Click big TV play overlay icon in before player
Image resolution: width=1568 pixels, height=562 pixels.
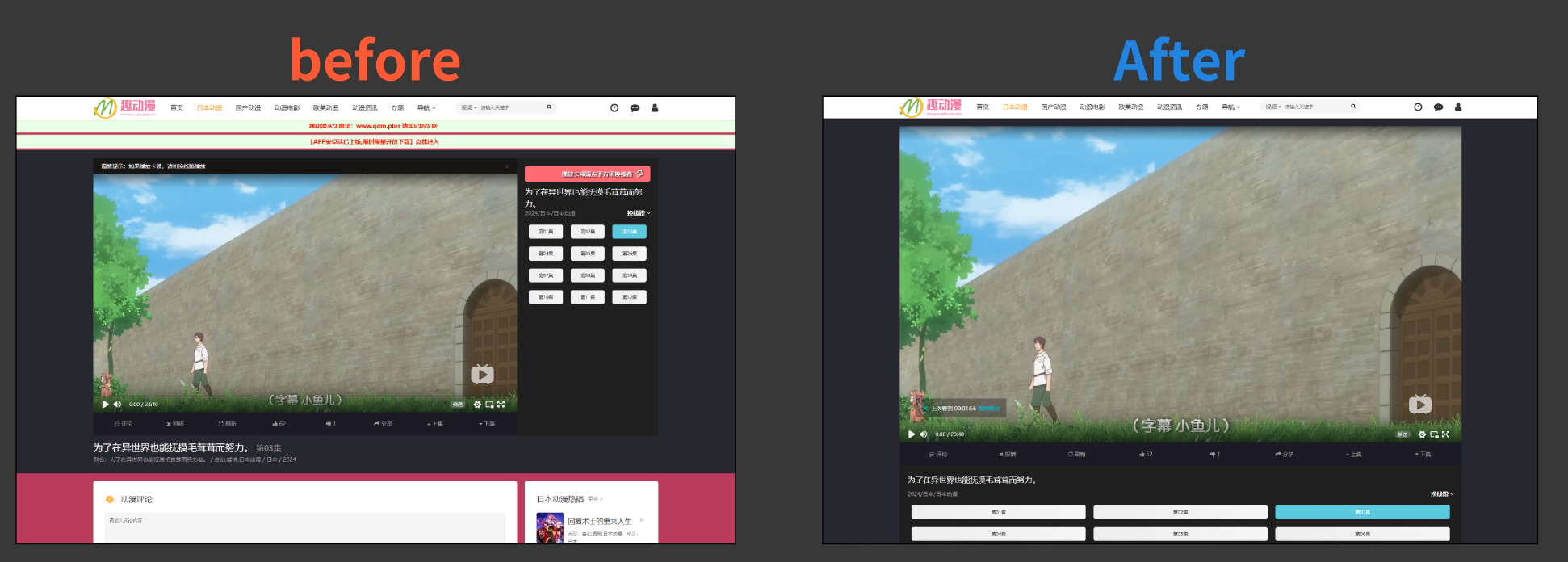coord(483,373)
